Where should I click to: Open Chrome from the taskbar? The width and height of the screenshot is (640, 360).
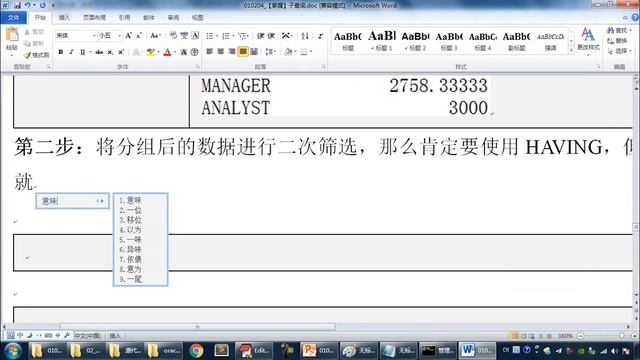pyautogui.click(x=196, y=350)
